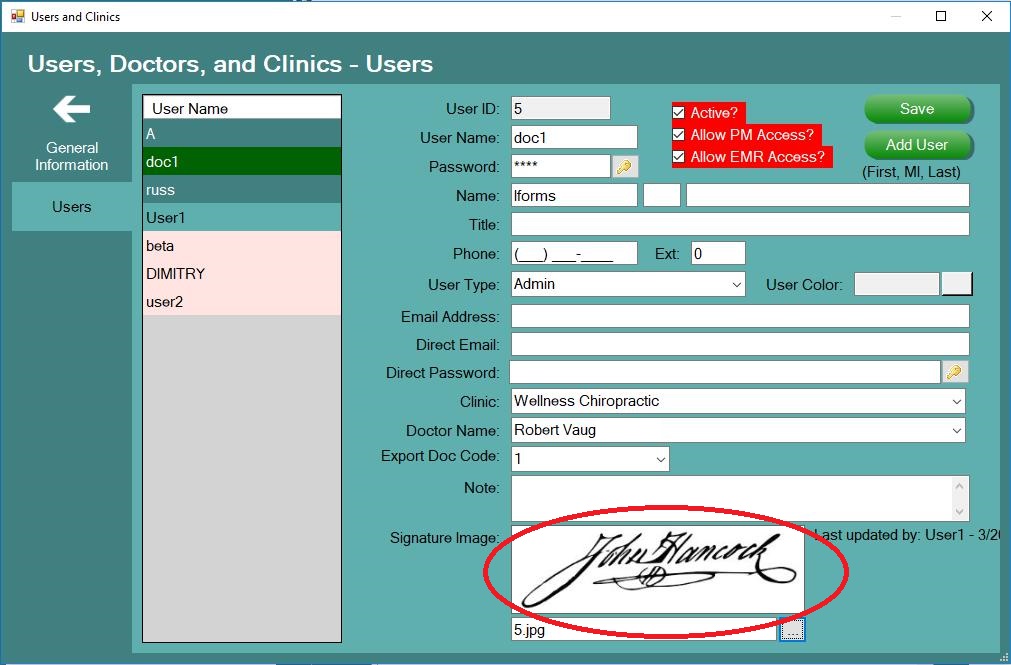
Task: Select General Information in the sidebar
Action: pos(71,155)
